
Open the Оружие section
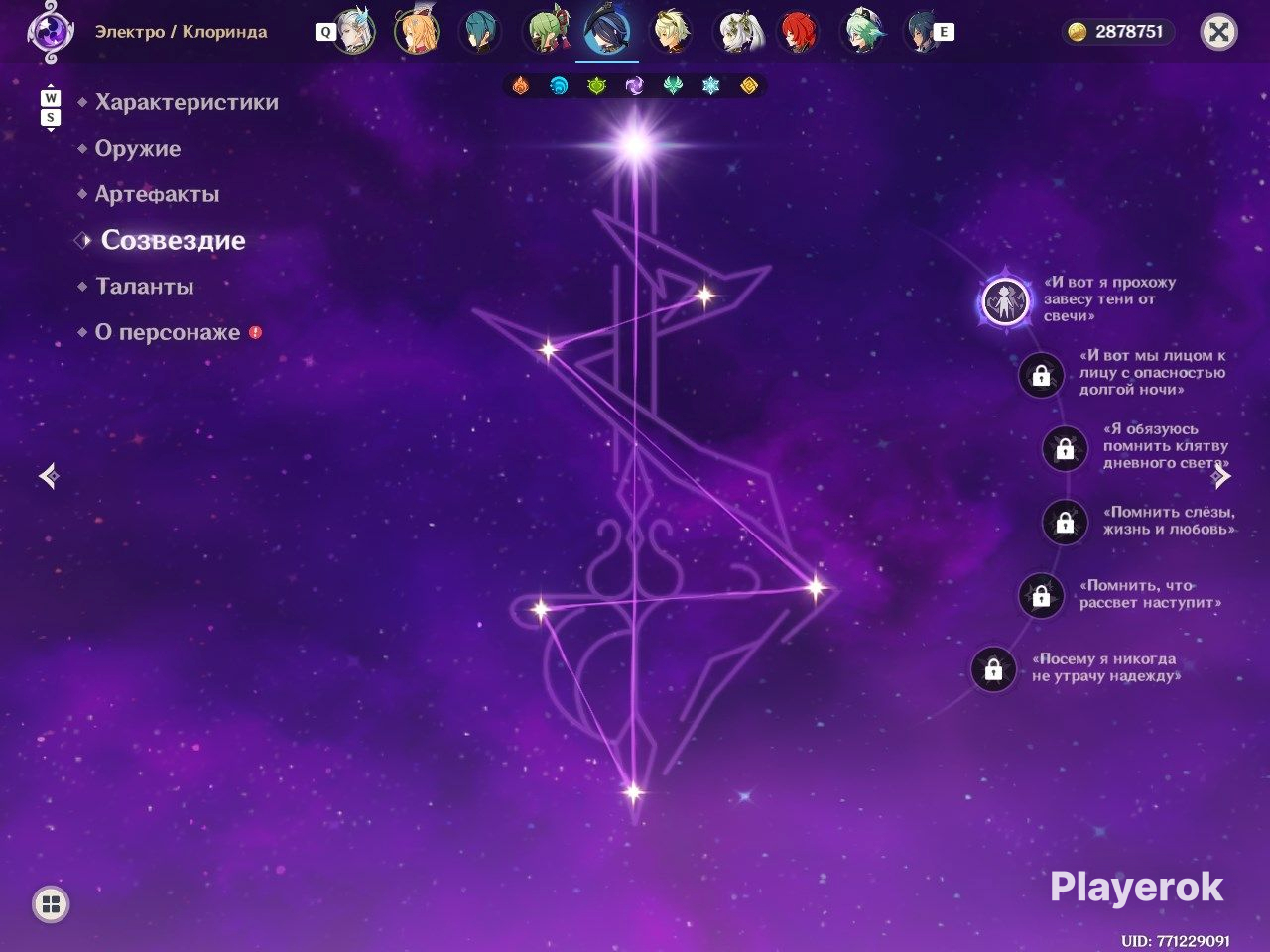tap(138, 149)
